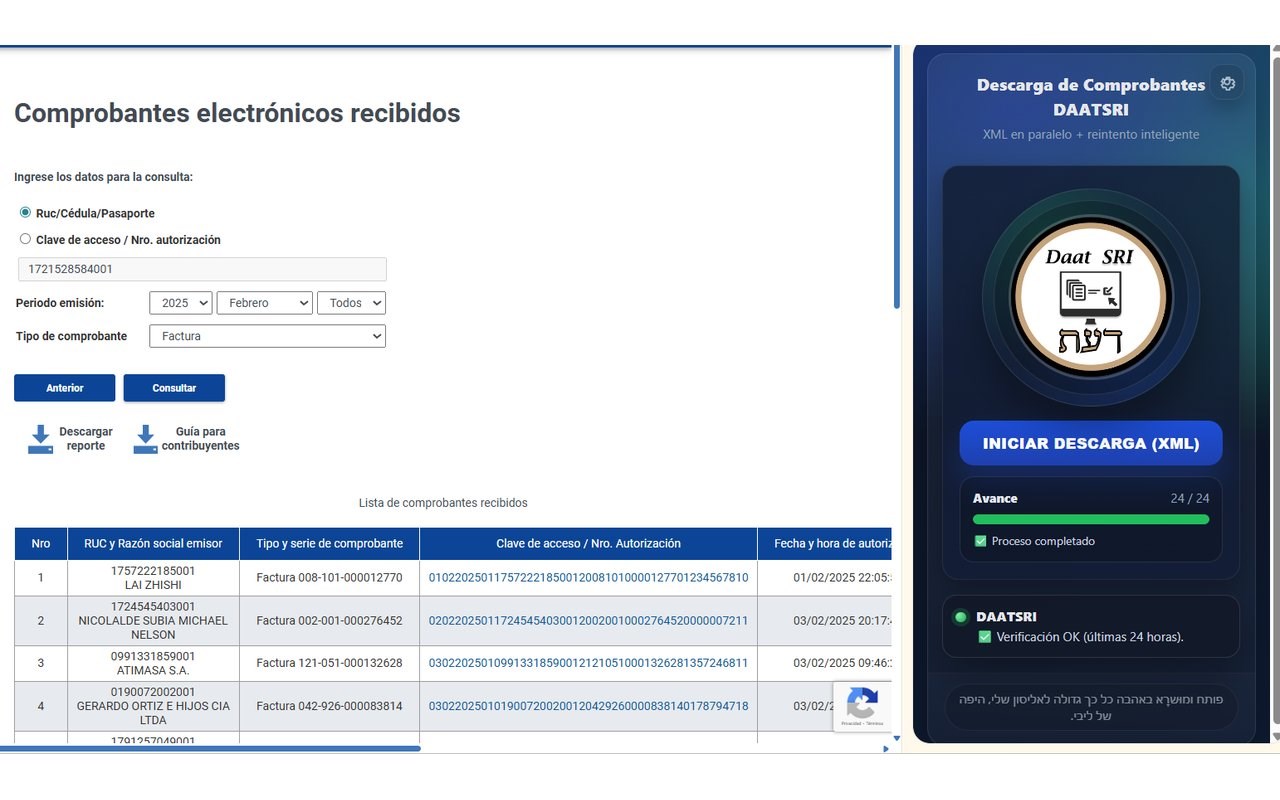Image resolution: width=1280 pixels, height=800 pixels.
Task: Click the Verificación OK green check icon
Action: coord(985,637)
